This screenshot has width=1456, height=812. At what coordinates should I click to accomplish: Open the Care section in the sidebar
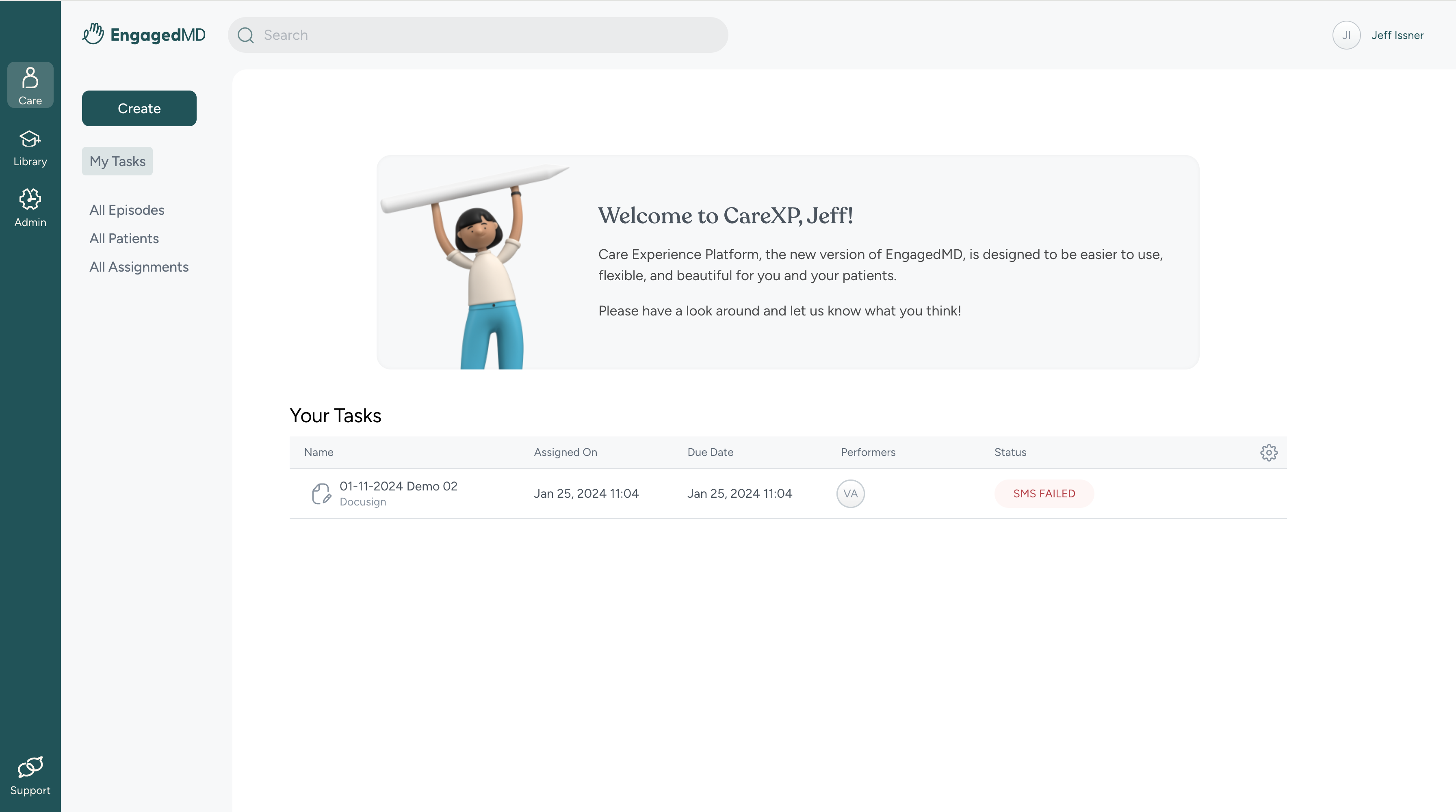point(30,85)
